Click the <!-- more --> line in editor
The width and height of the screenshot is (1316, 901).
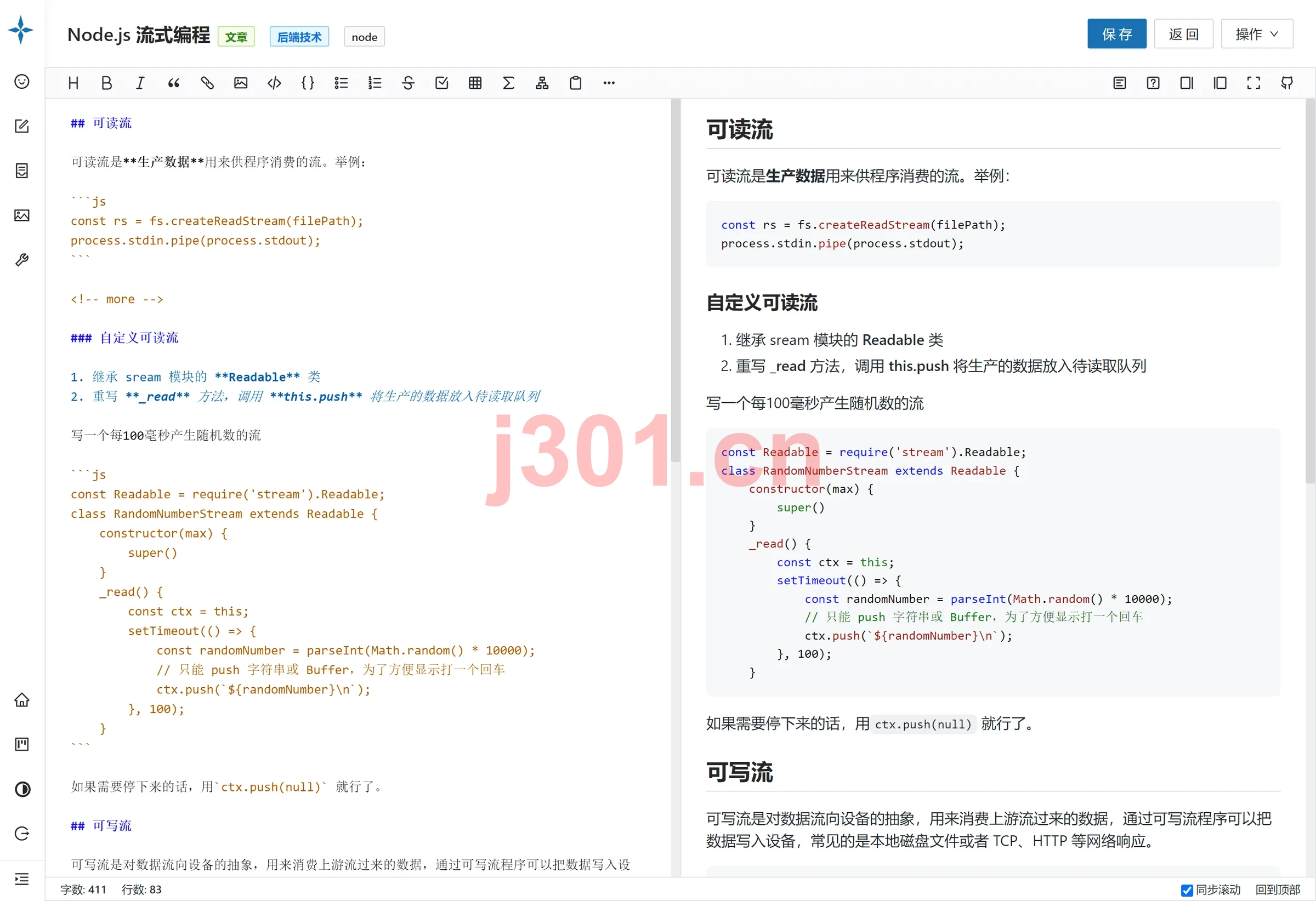[117, 299]
